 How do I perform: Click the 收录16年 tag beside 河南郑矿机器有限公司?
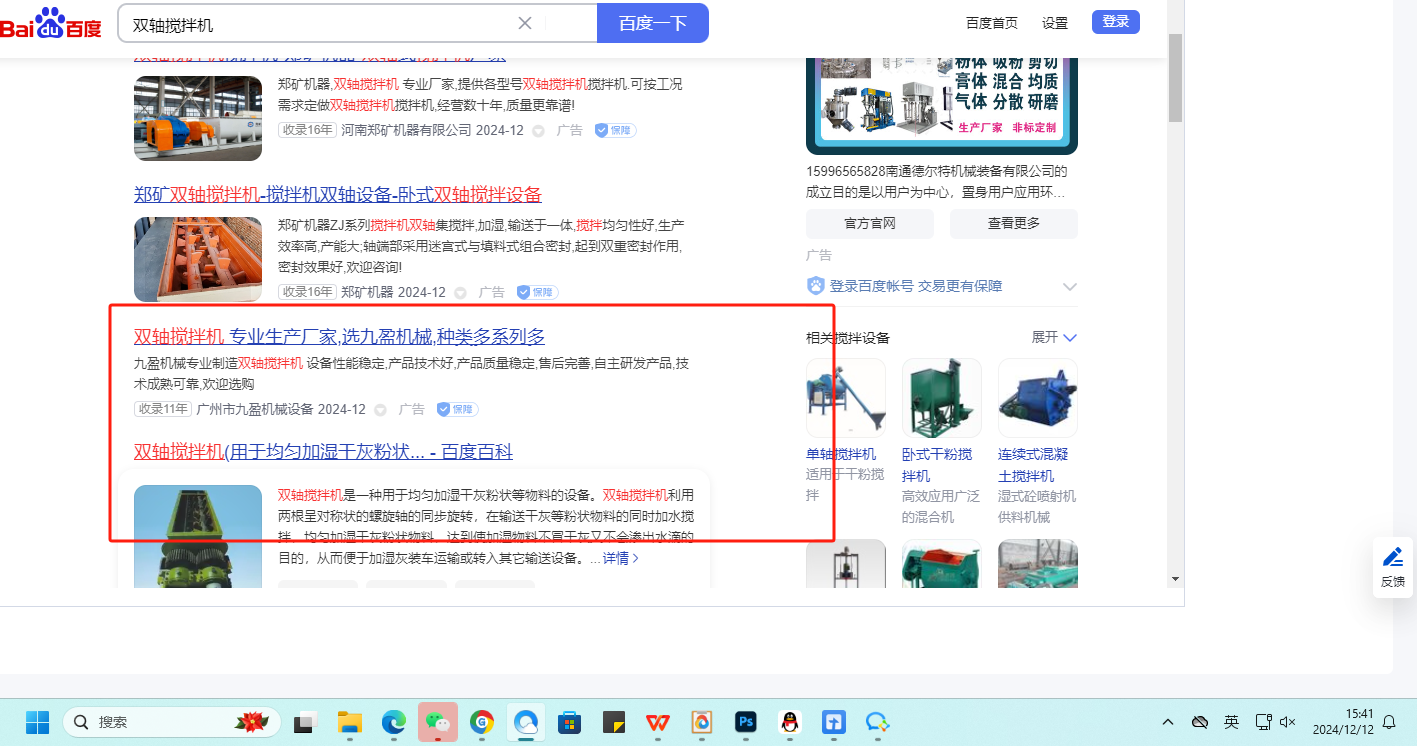coord(307,130)
